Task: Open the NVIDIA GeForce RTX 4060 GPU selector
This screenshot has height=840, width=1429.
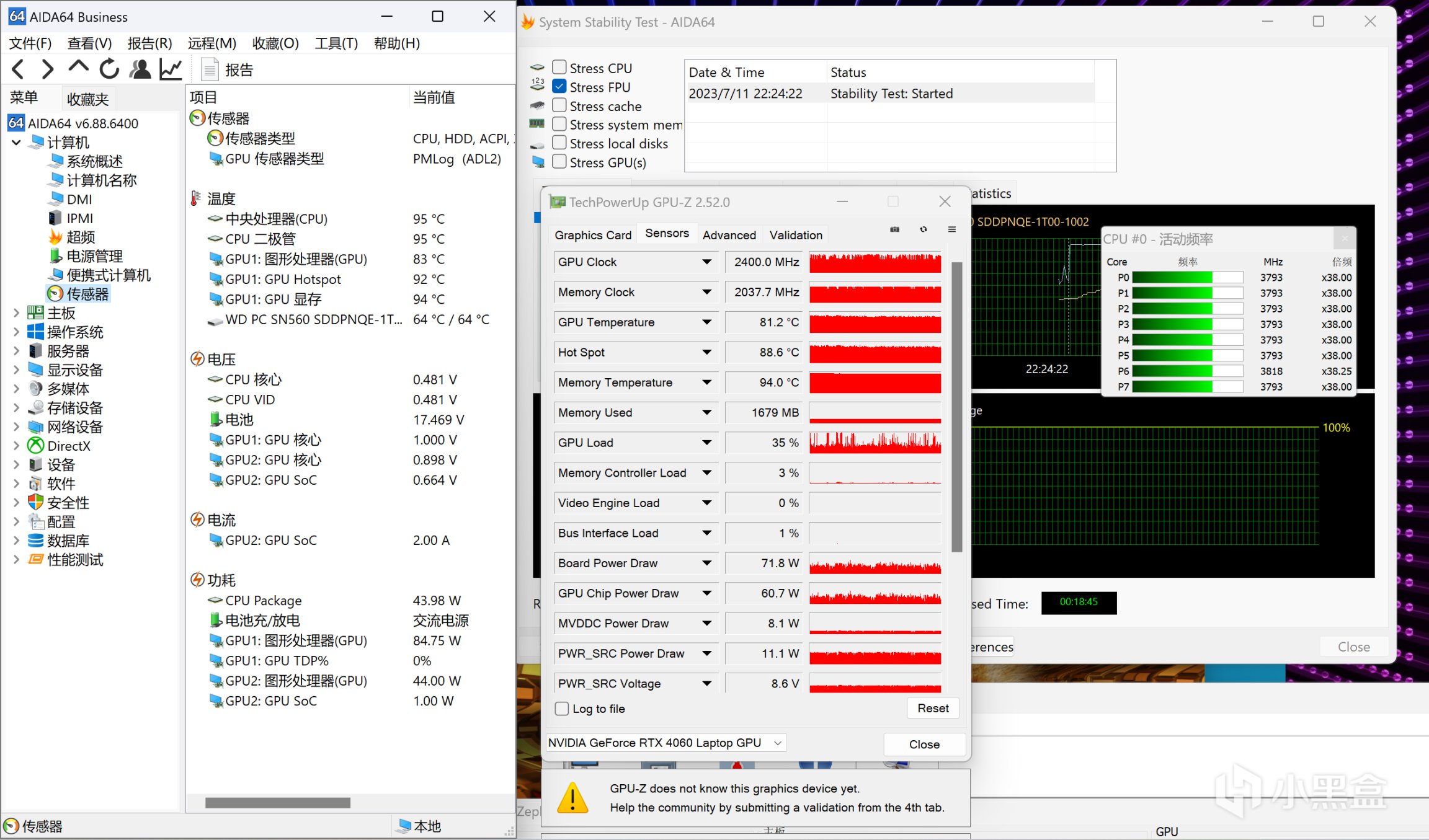Action: click(x=664, y=743)
